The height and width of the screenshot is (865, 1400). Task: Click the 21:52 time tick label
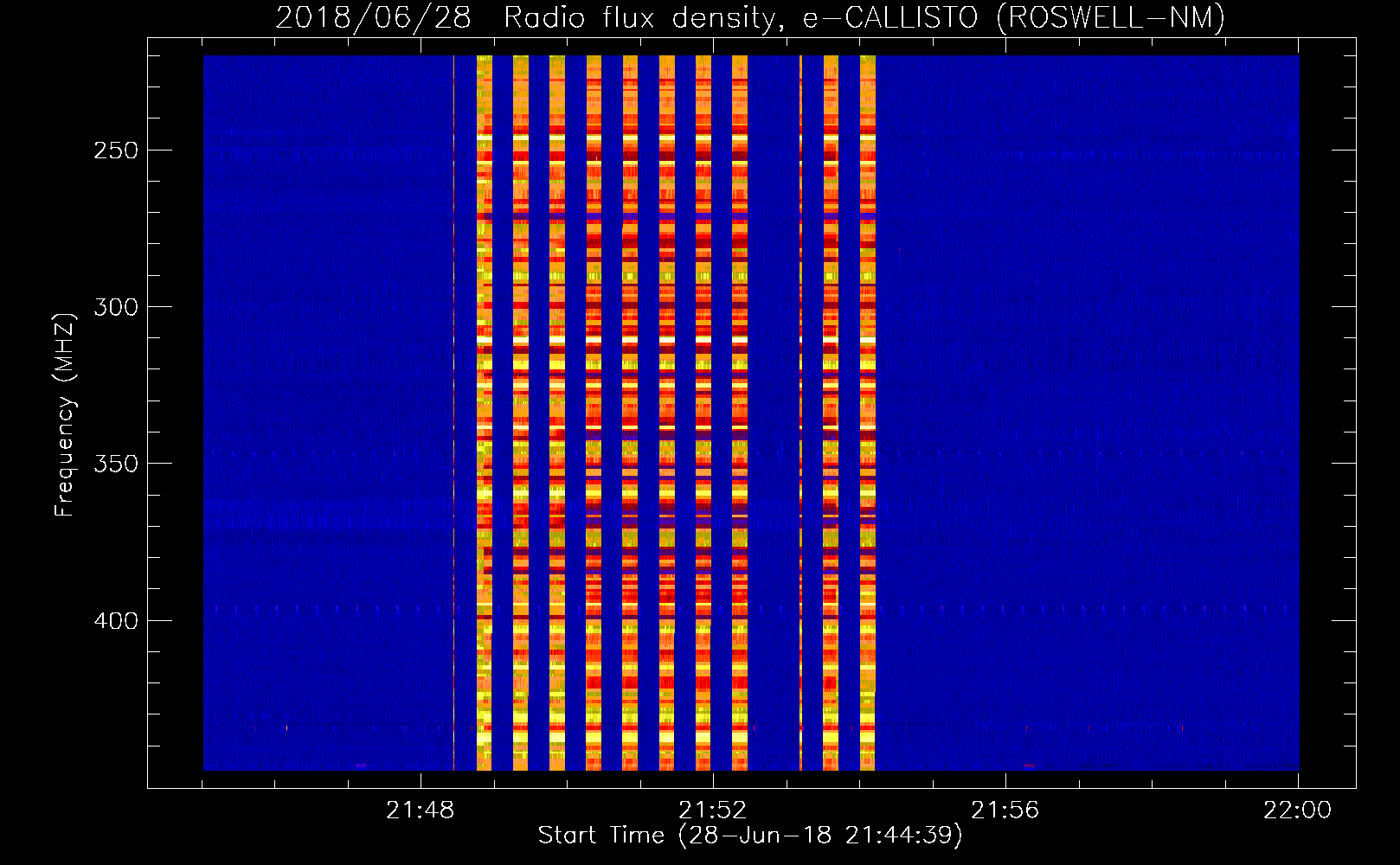pos(713,811)
